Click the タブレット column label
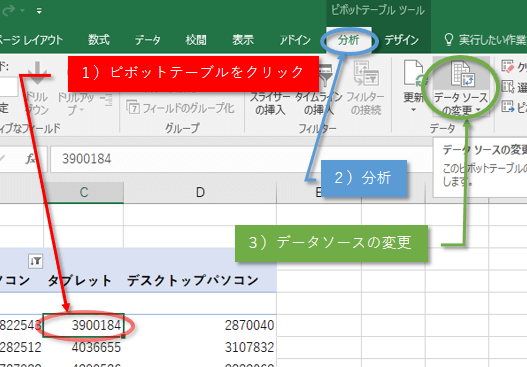The height and width of the screenshot is (367, 527). (79, 280)
